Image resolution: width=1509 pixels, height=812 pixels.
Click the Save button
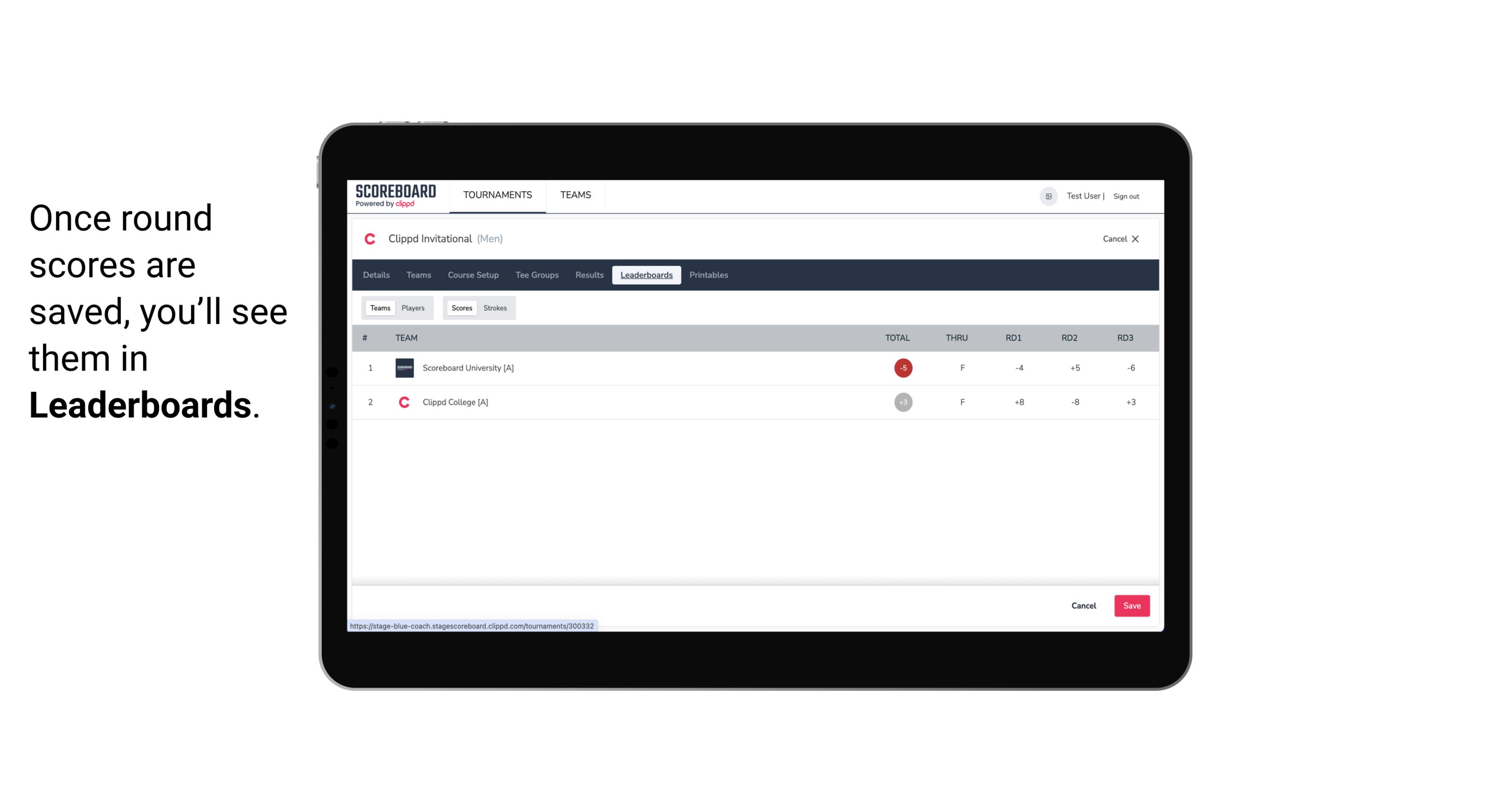click(1131, 605)
